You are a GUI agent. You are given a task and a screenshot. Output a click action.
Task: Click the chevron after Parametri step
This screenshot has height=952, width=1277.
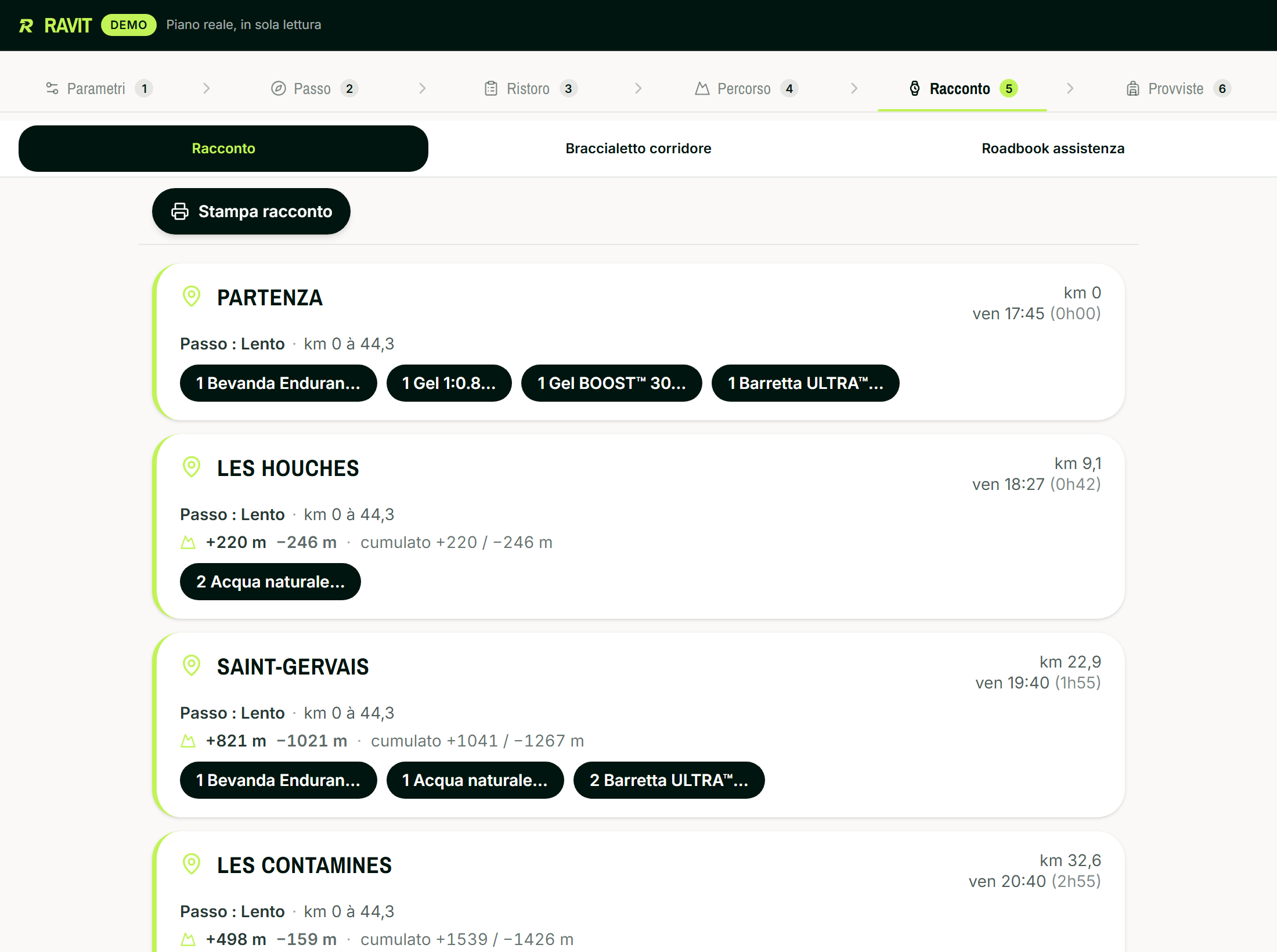[207, 88]
